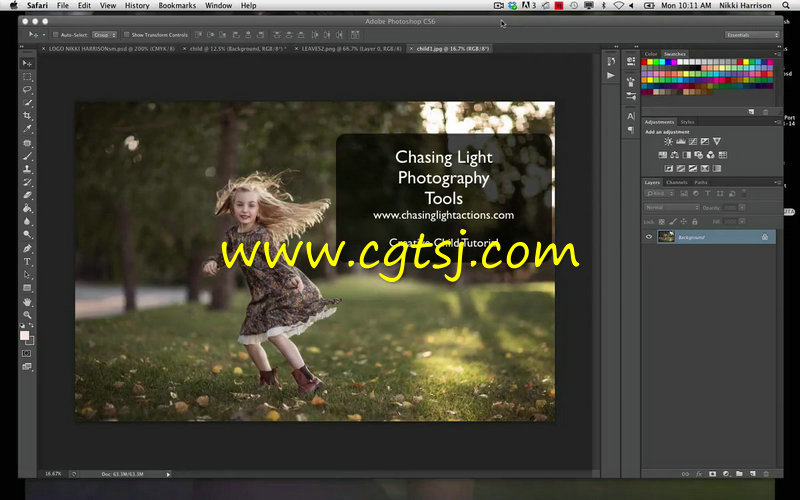Image resolution: width=800 pixels, height=500 pixels.
Task: Open the Bookmarks menu
Action: (x=177, y=5)
